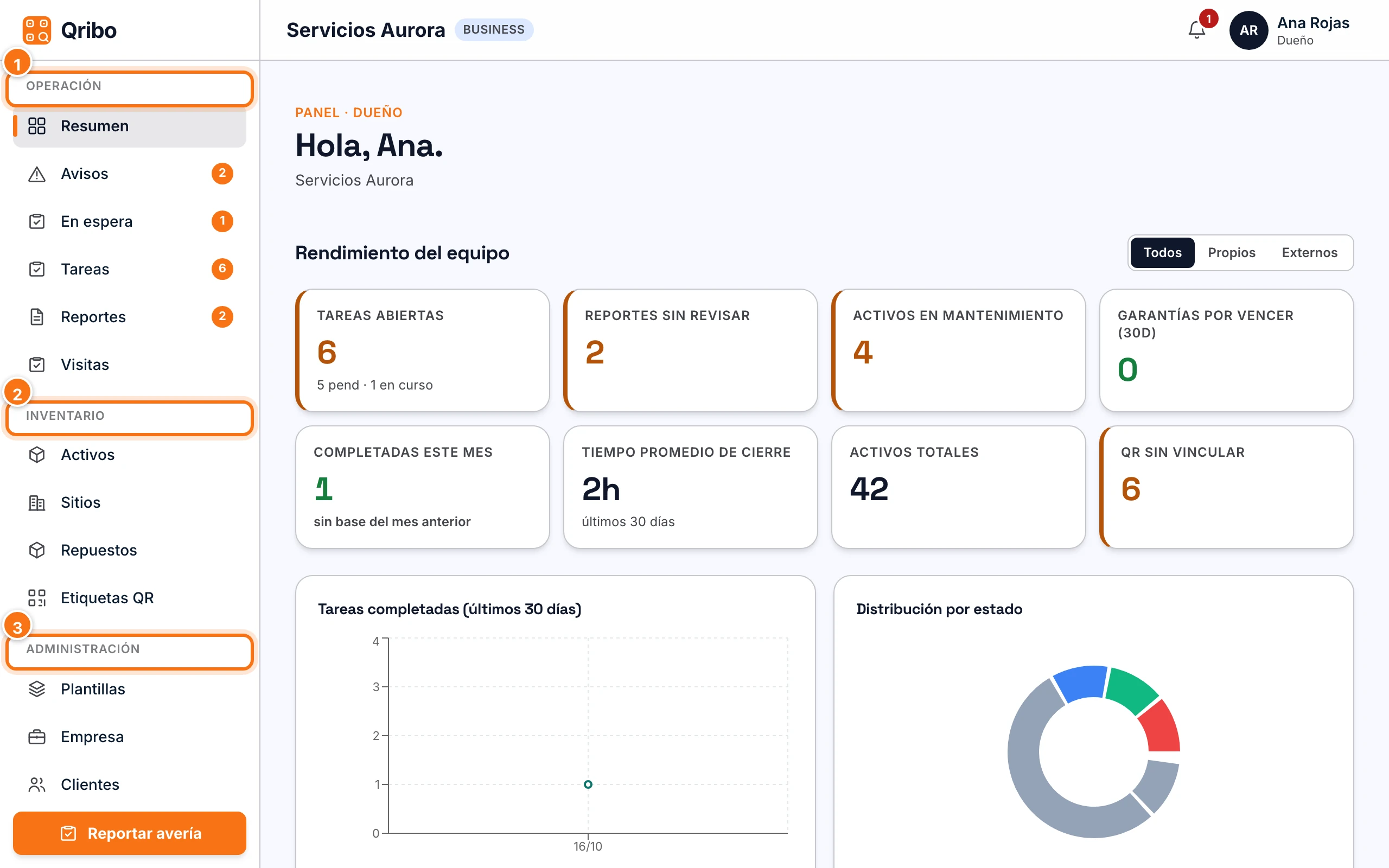
Task: Click the Clientes people icon
Action: [37, 784]
